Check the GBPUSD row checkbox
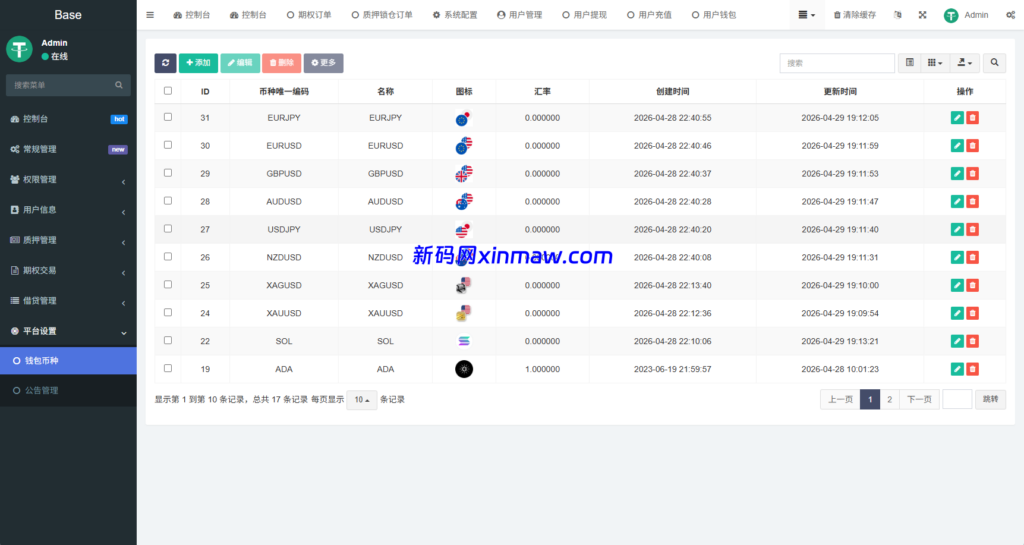Image resolution: width=1024 pixels, height=545 pixels. (168, 173)
